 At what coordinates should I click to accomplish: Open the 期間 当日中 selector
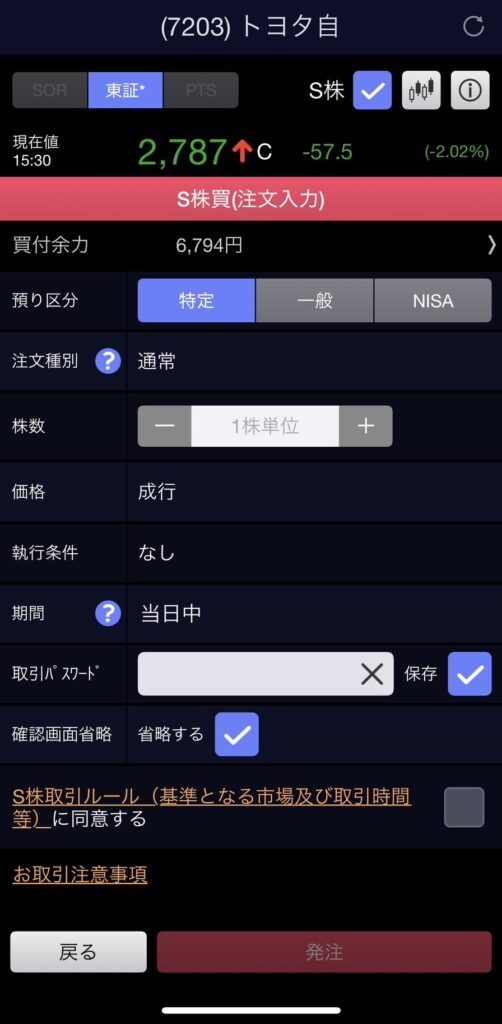point(315,613)
